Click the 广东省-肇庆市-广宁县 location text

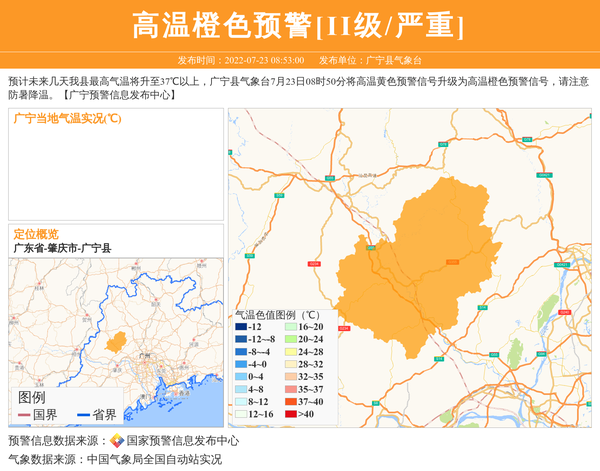62,248
